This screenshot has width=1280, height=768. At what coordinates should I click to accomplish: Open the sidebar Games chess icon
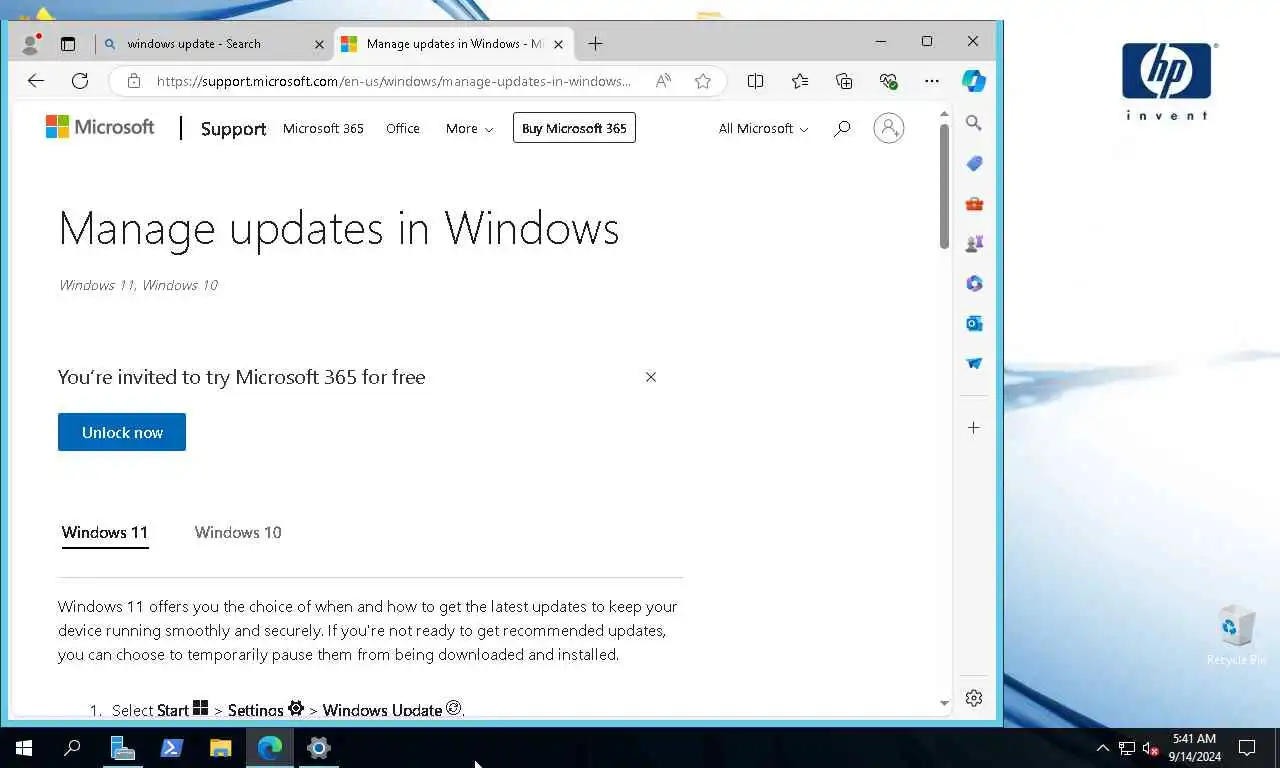pos(974,243)
